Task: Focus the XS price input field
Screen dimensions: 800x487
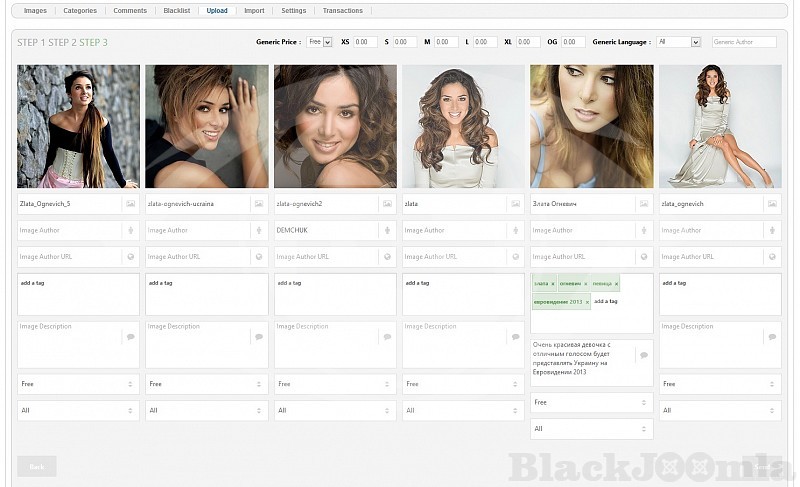Action: click(365, 42)
